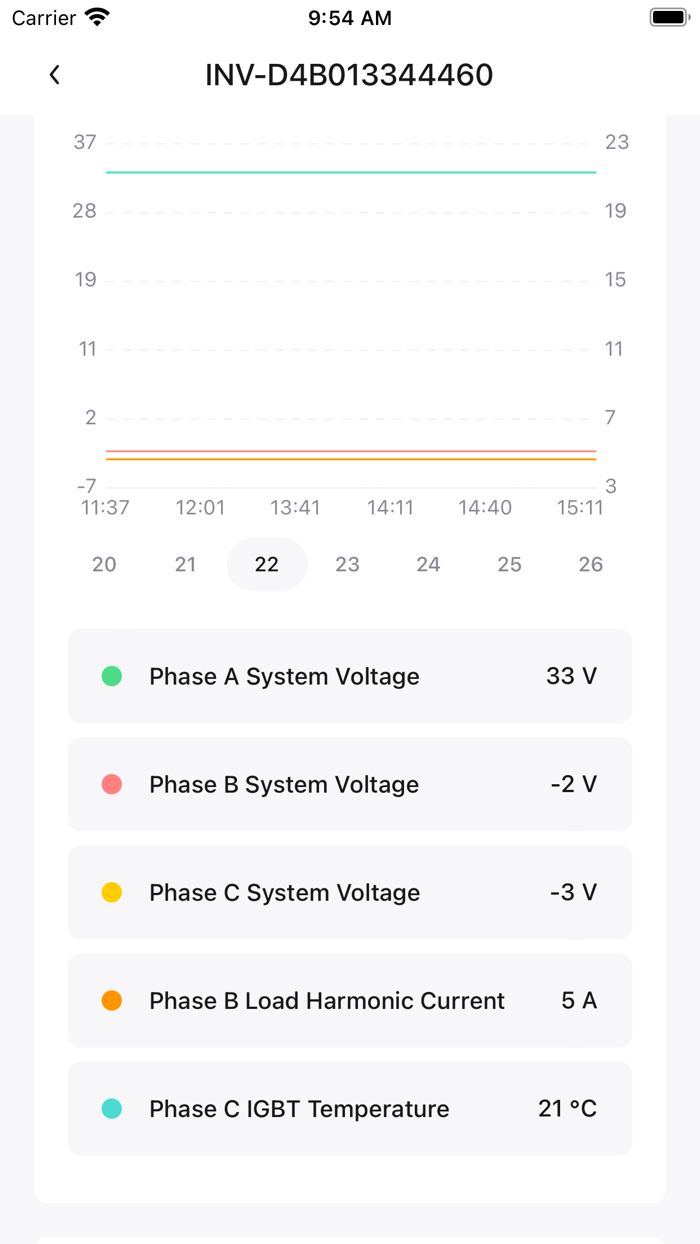
Task: Tap the back chevron to return
Action: pos(55,74)
